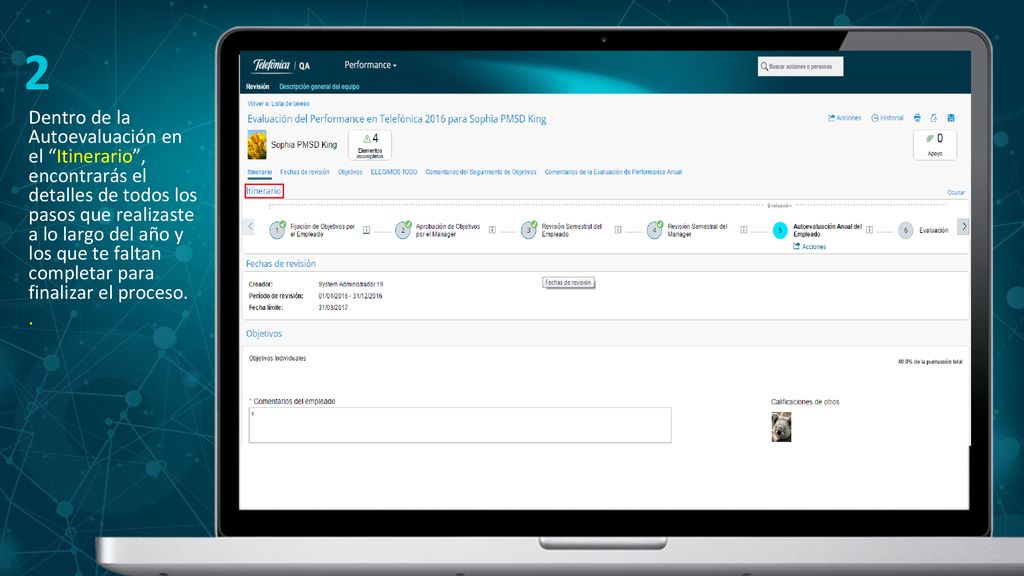
Task: Click the Telefónica logo
Action: coord(271,65)
